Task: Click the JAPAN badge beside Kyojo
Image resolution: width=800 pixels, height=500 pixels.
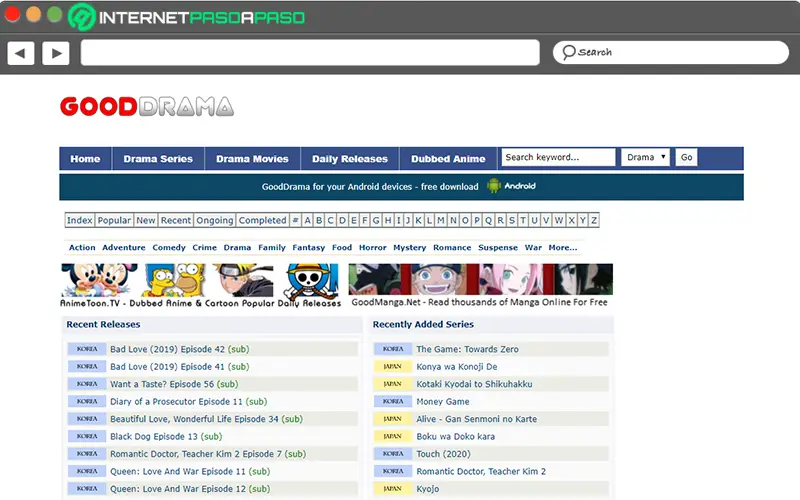Action: 392,489
